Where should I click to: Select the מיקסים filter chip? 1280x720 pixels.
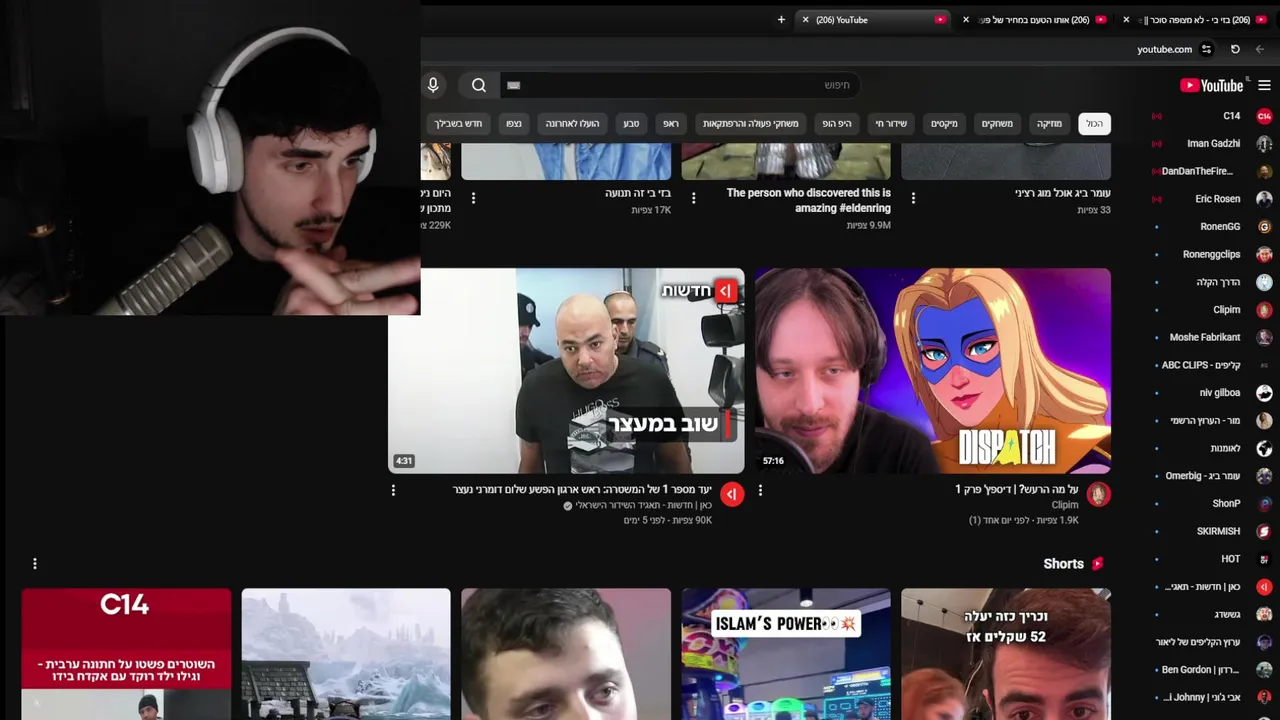coord(944,124)
